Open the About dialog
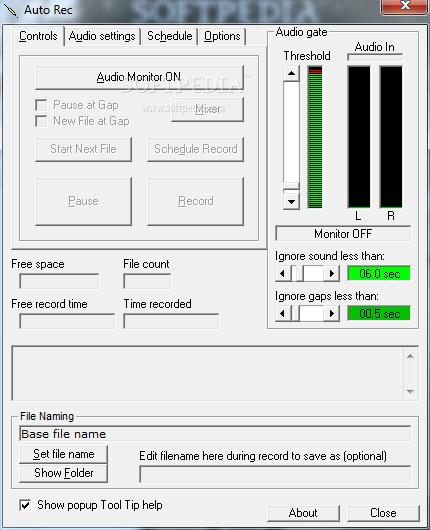The height and width of the screenshot is (530, 430). pyautogui.click(x=303, y=513)
